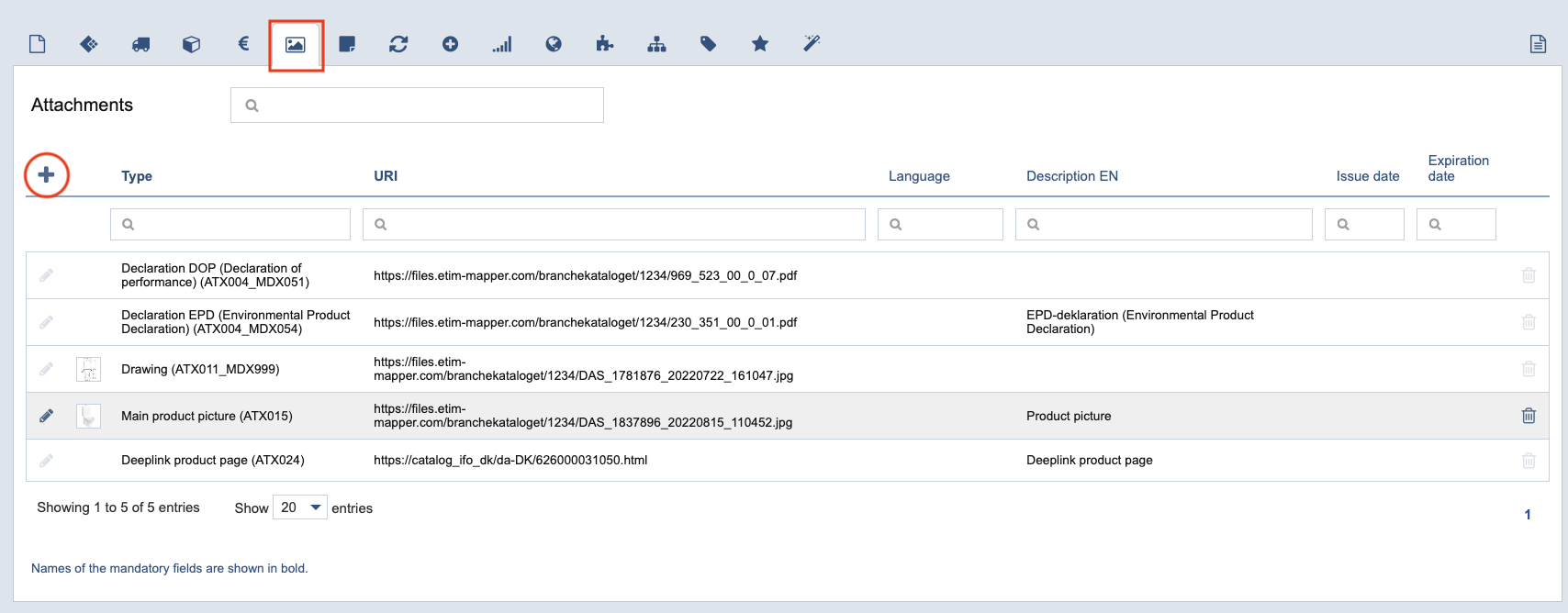
Task: Open the Drawing row thumbnail
Action: 88,369
